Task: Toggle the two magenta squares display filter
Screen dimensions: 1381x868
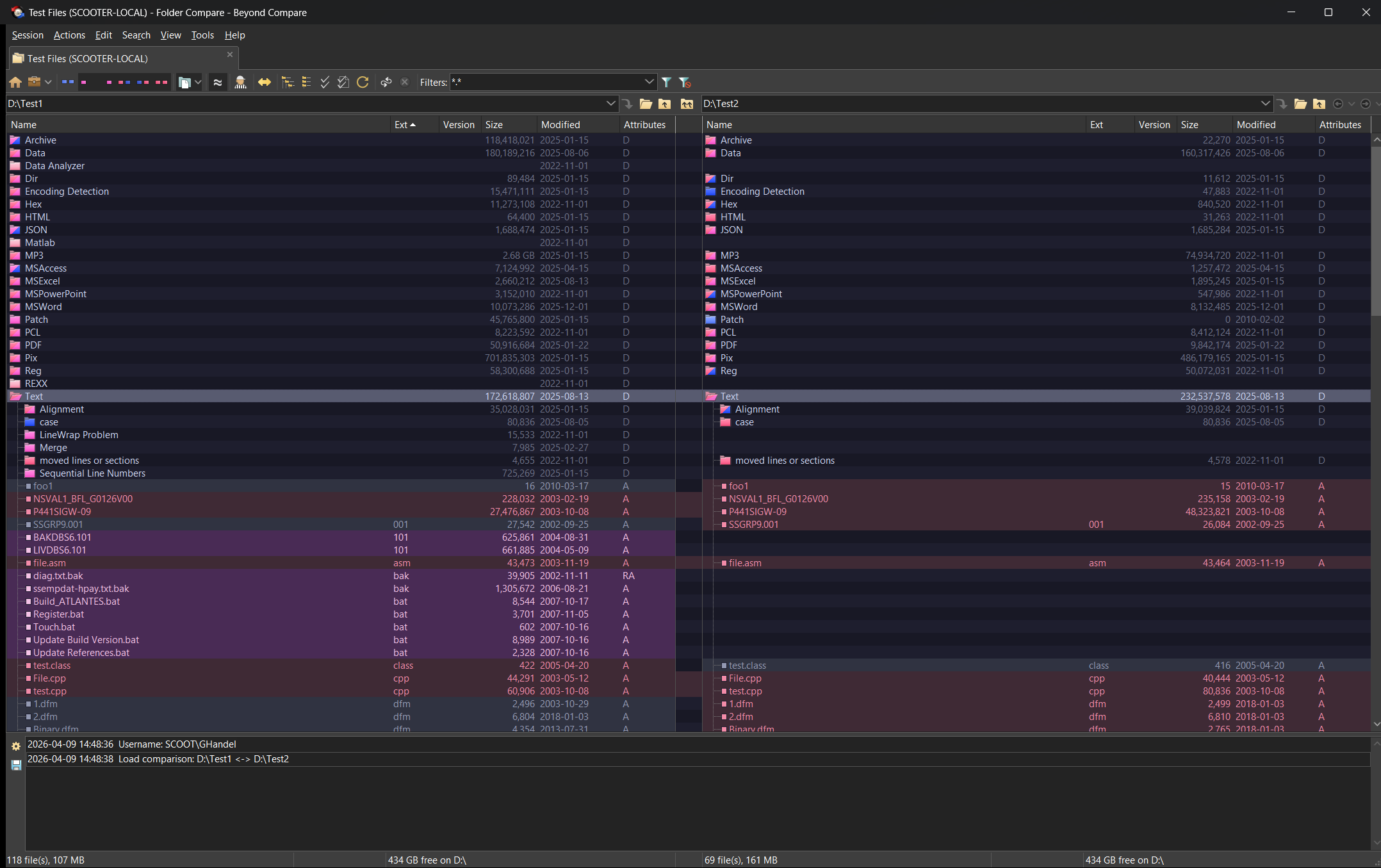Action: pos(161,82)
